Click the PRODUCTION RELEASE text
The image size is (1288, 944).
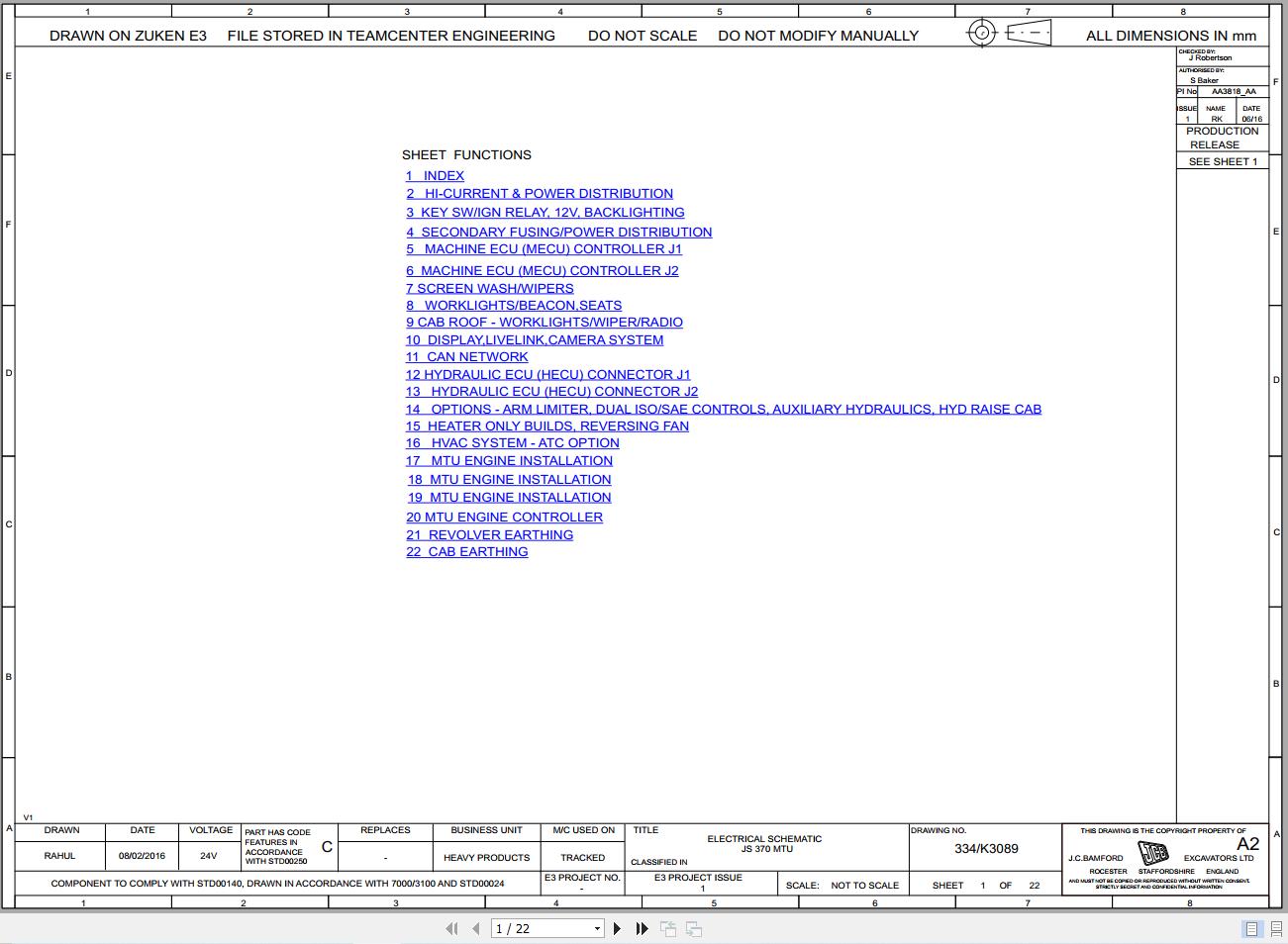coord(1222,138)
